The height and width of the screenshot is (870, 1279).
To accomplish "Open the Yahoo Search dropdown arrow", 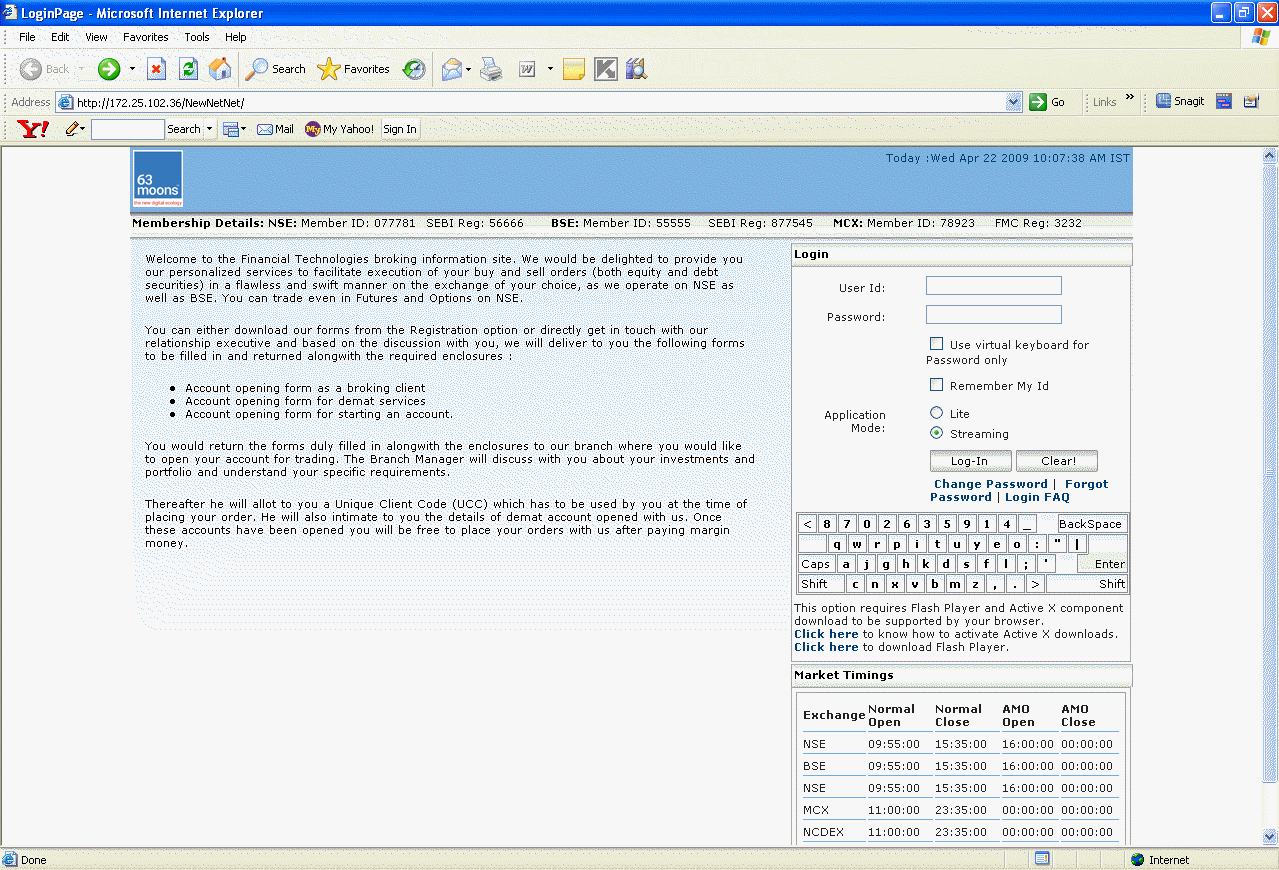I will coord(209,129).
